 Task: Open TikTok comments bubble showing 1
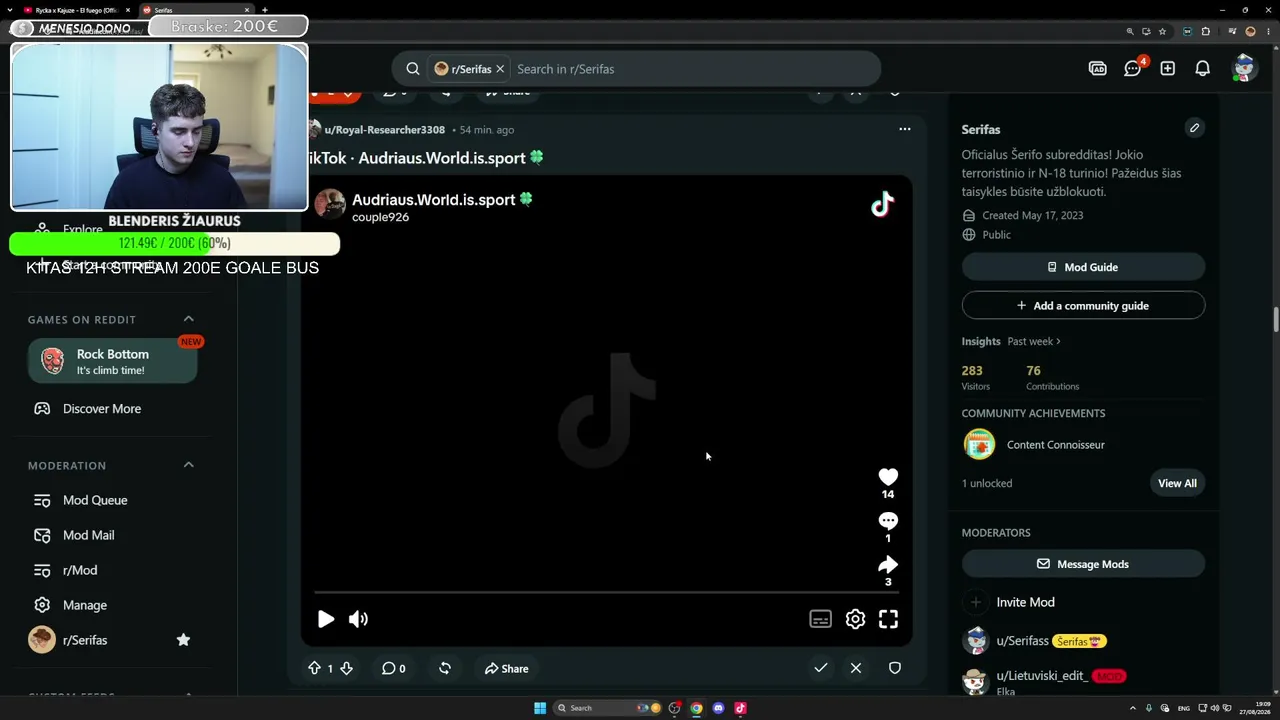[x=888, y=521]
